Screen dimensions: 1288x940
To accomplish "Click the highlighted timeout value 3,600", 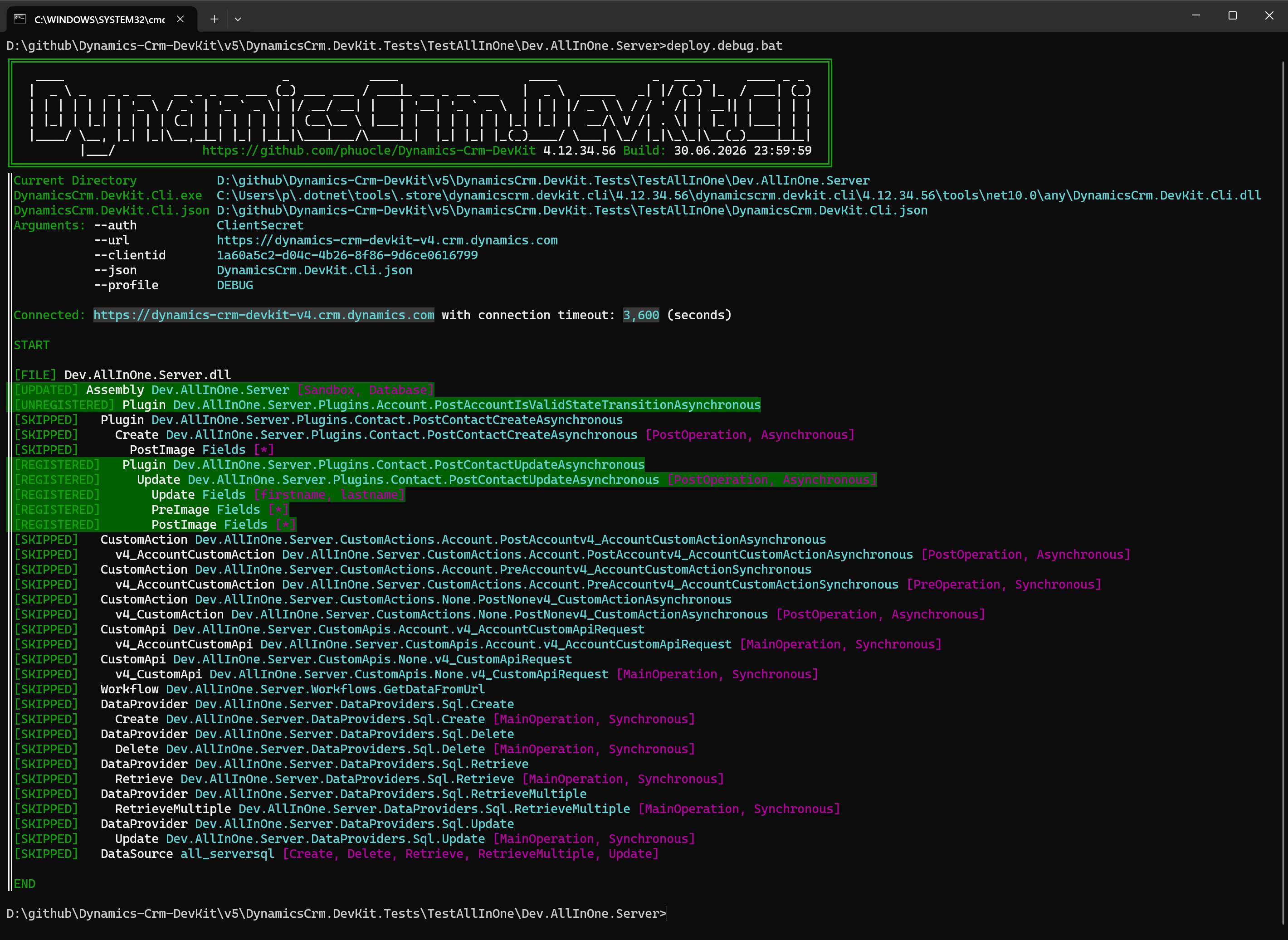I will tap(641, 315).
